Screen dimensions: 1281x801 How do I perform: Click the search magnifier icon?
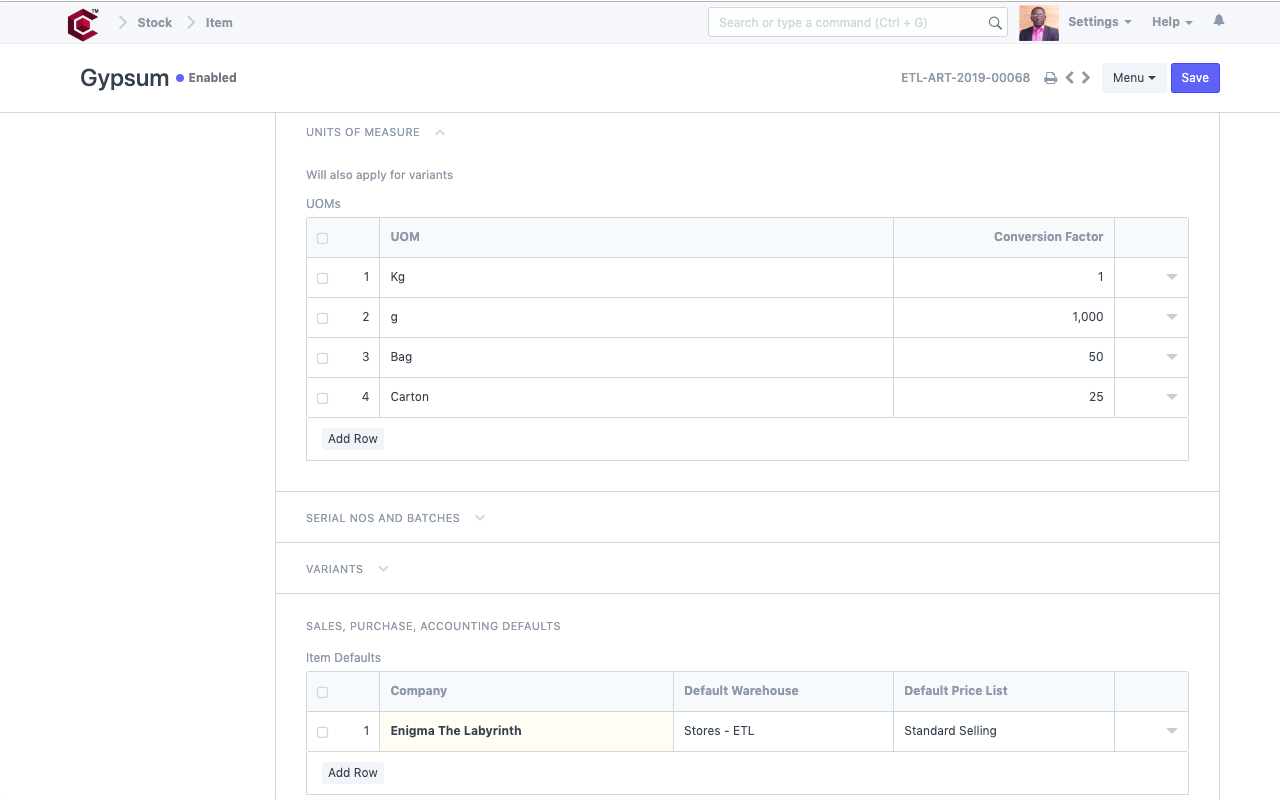coord(994,22)
